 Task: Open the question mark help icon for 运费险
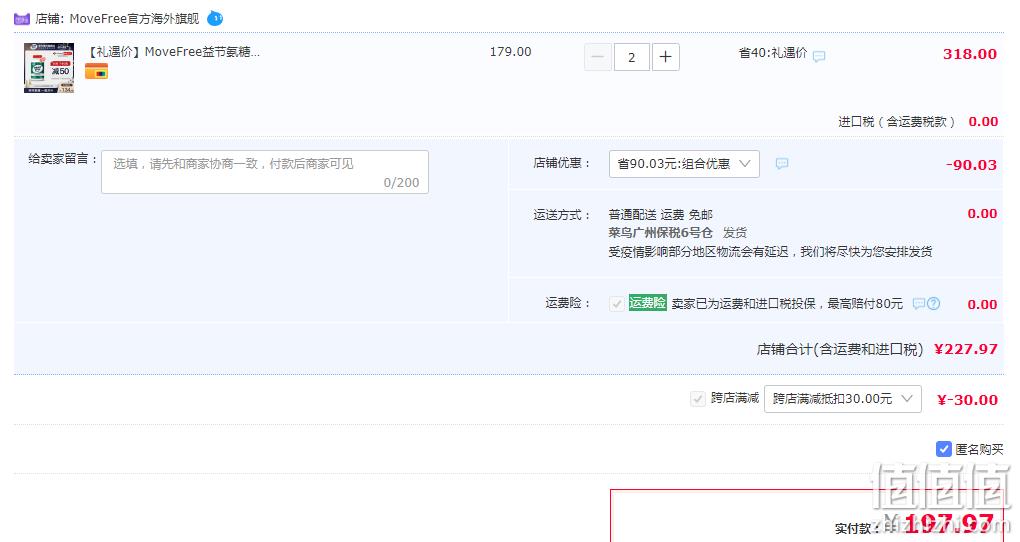click(x=933, y=304)
